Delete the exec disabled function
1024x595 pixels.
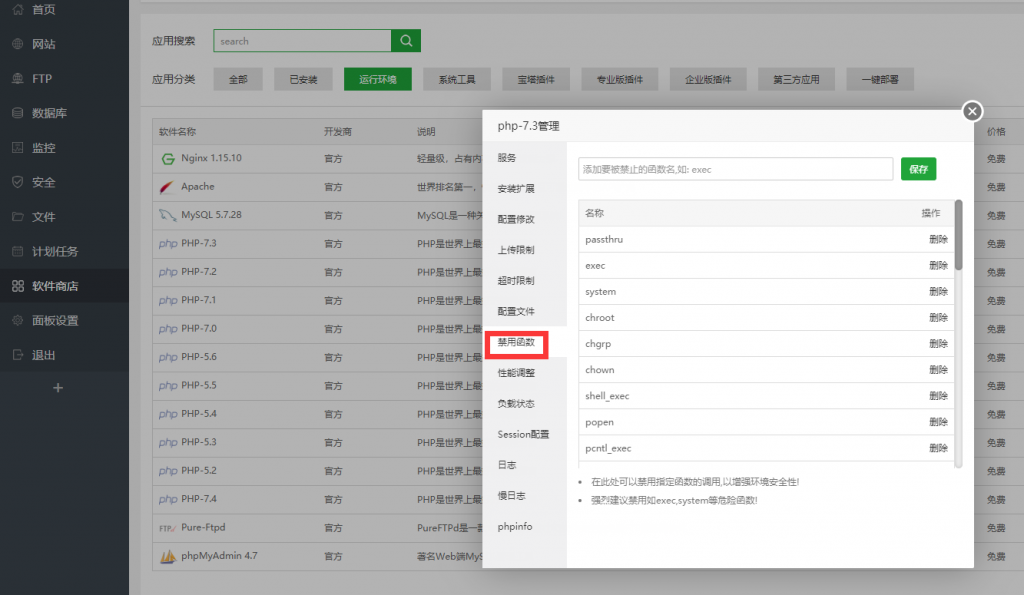(937, 266)
